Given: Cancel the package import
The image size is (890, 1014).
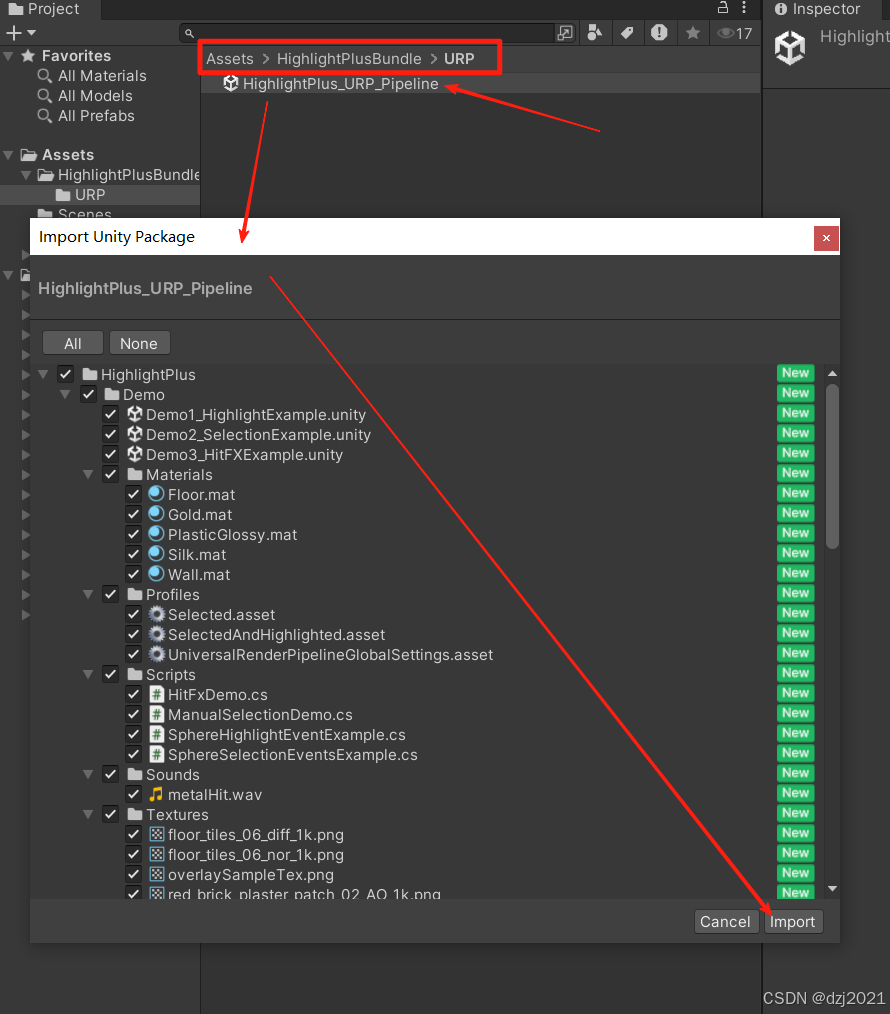Looking at the screenshot, I should coord(725,922).
